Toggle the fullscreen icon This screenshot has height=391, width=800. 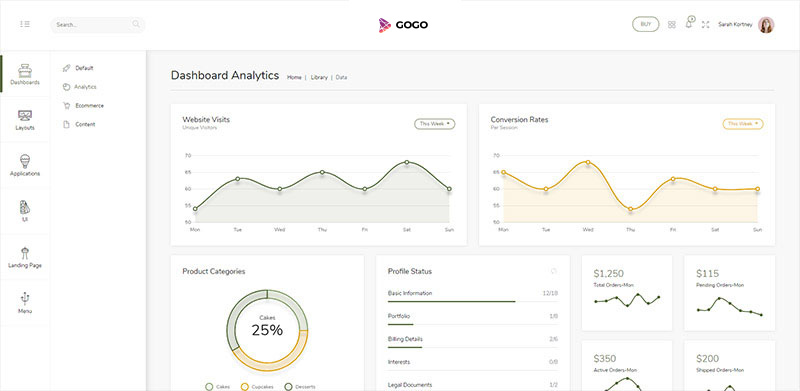point(706,25)
